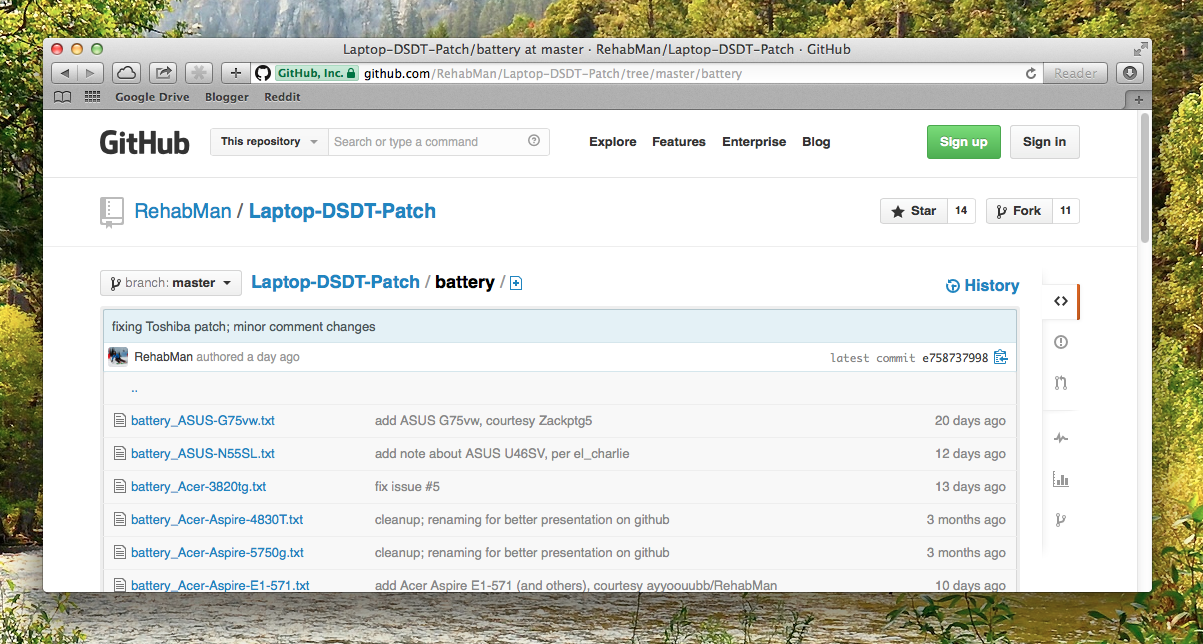This screenshot has height=644, width=1203.
Task: Open Laptop-DSDT-Patch breadcrumb link
Action: pos(335,282)
